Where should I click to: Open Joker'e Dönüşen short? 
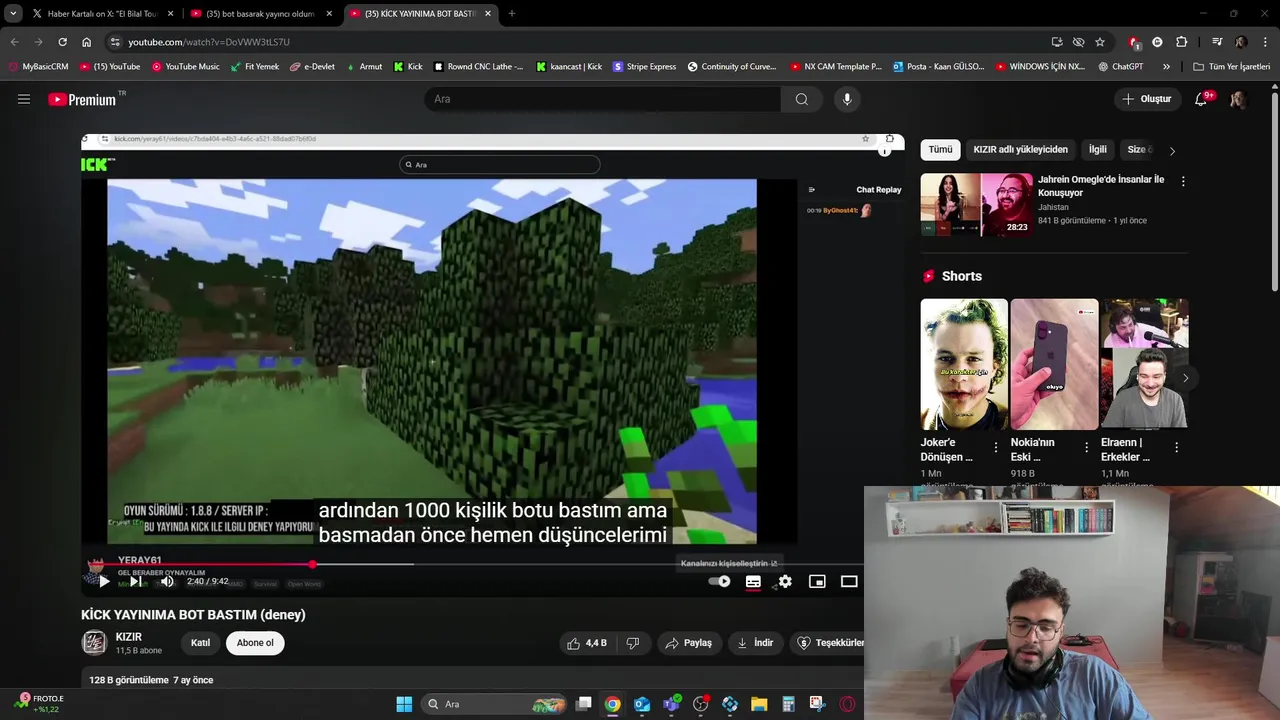964,364
